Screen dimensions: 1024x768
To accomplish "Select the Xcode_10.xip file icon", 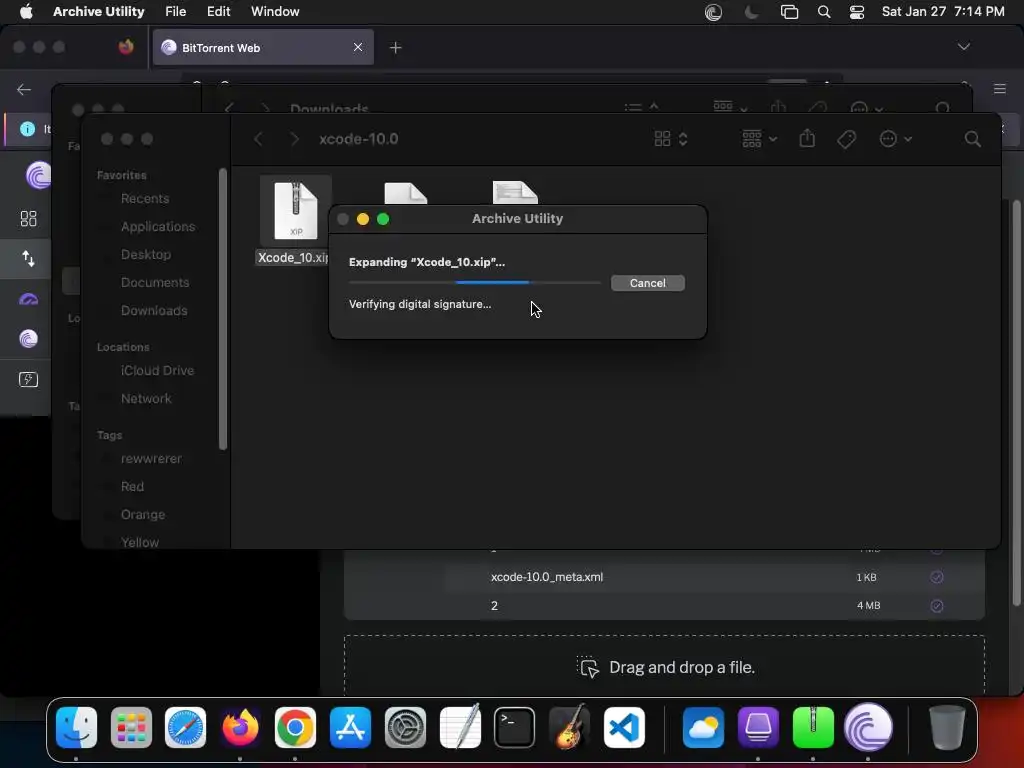I will click(x=296, y=210).
